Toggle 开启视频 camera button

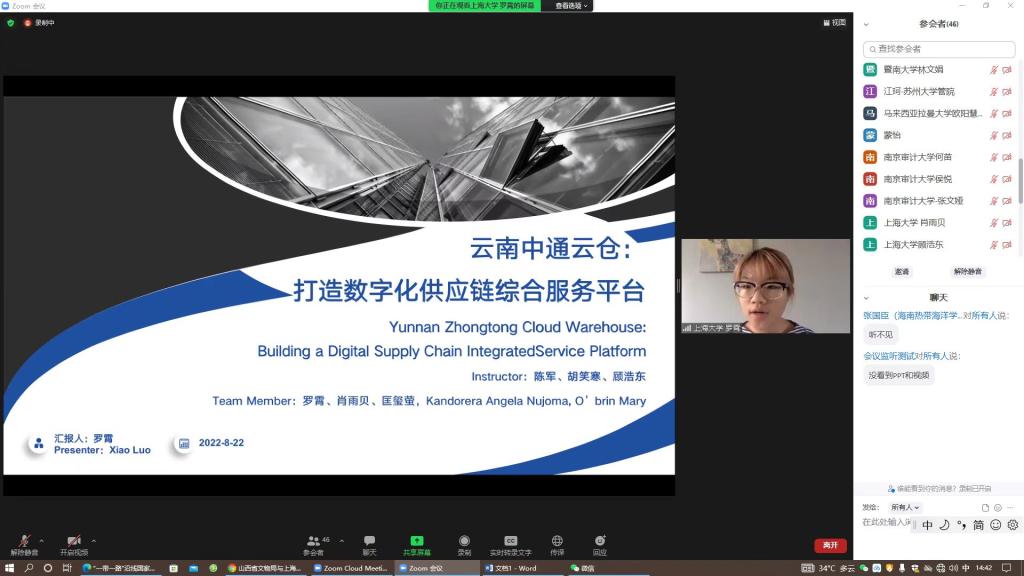pos(73,541)
